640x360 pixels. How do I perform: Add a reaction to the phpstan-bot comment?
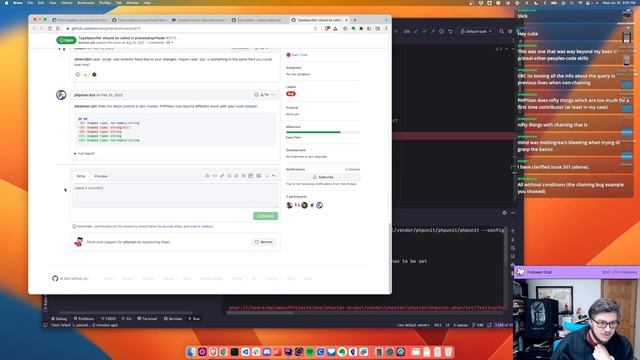(x=256, y=95)
